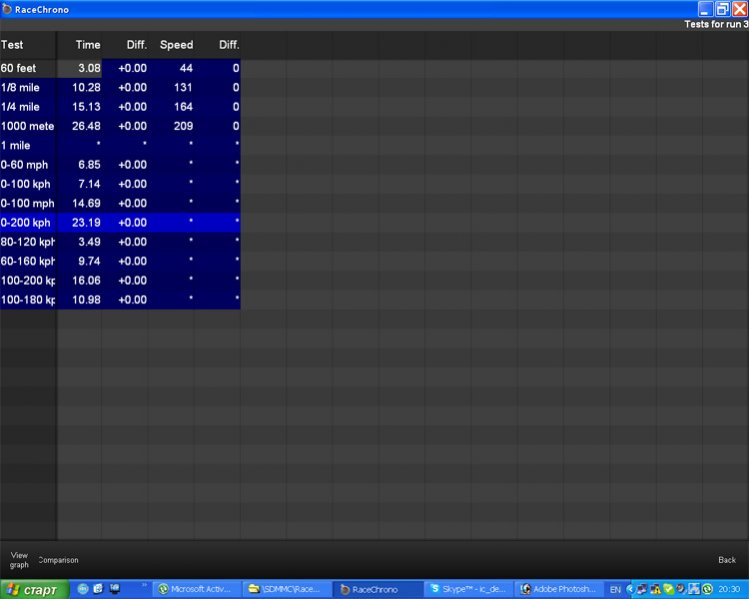Click the EN language indicator
The width and height of the screenshot is (749, 599).
[616, 589]
